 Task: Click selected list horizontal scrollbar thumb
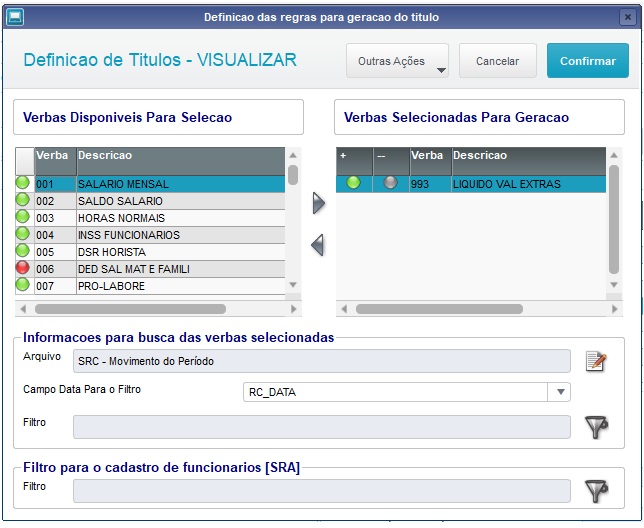tap(439, 309)
